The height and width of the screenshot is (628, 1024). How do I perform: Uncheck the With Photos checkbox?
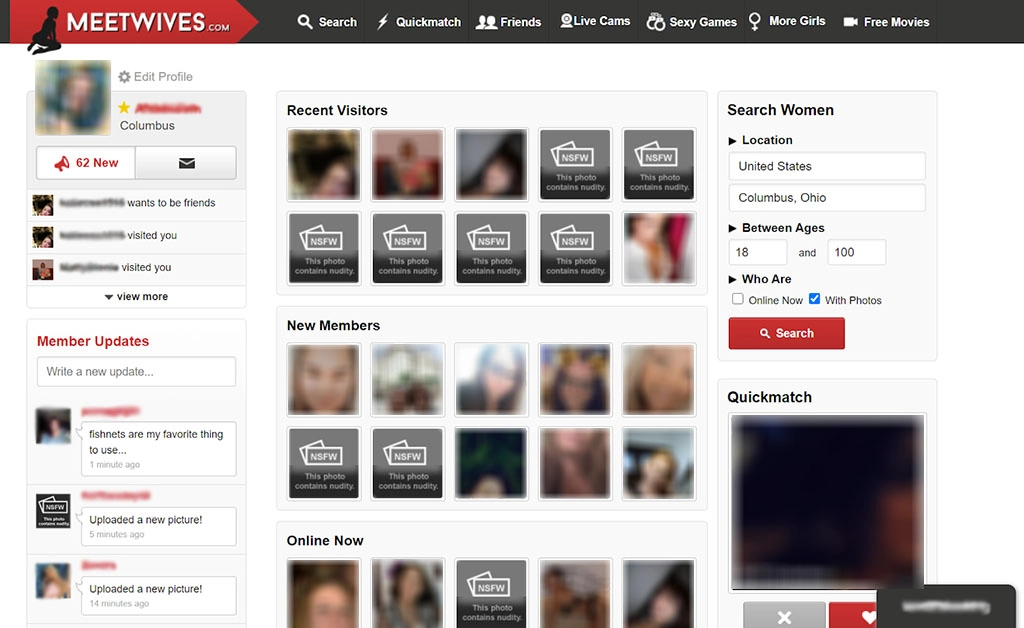coord(814,299)
